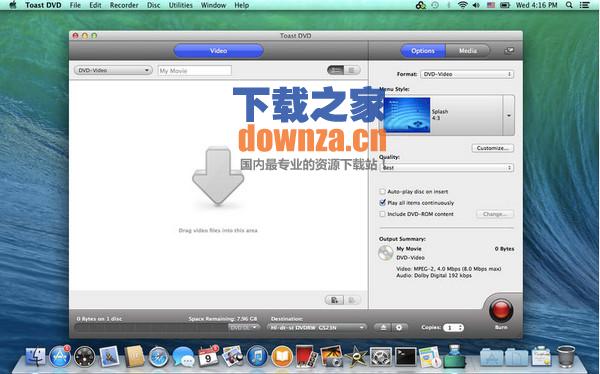
Task: Switch to the Options tab
Action: [423, 51]
